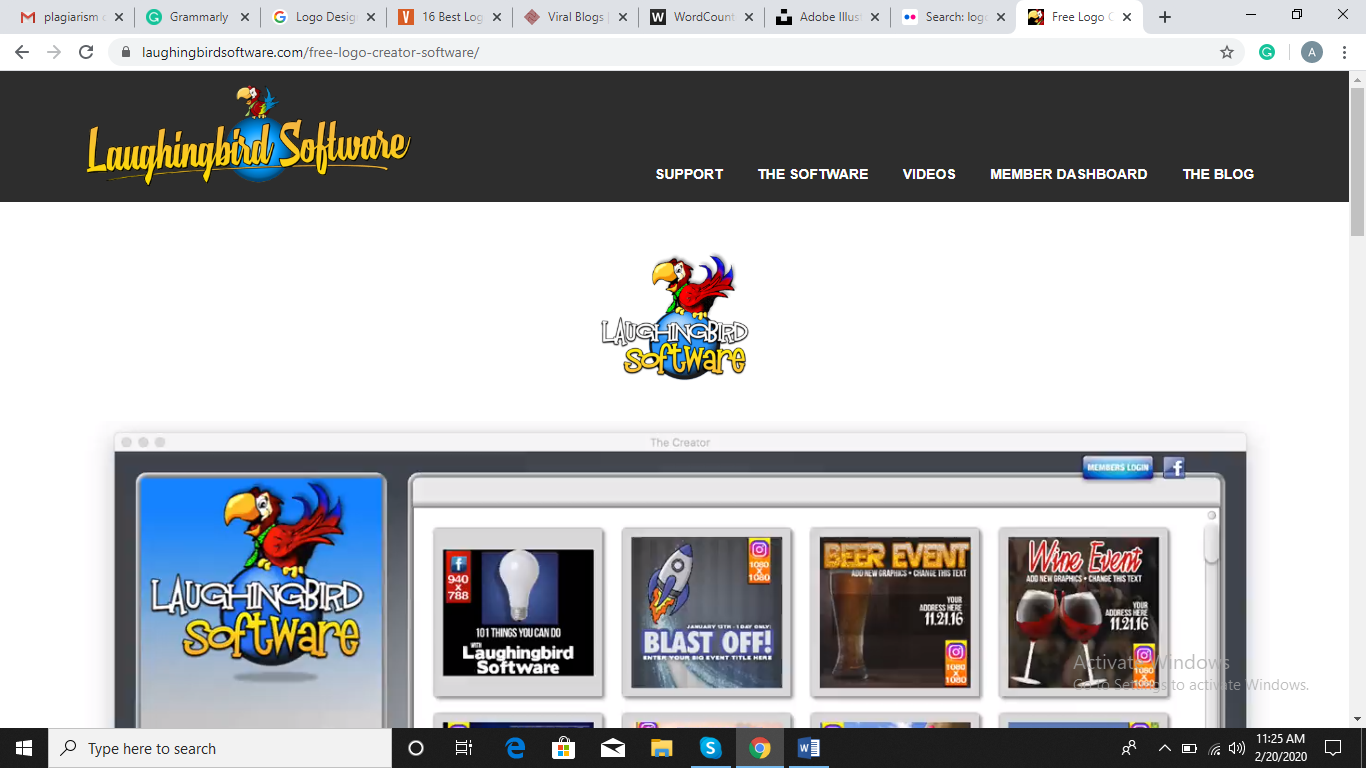Open File Explorer from taskbar
1366x768 pixels.
point(662,748)
